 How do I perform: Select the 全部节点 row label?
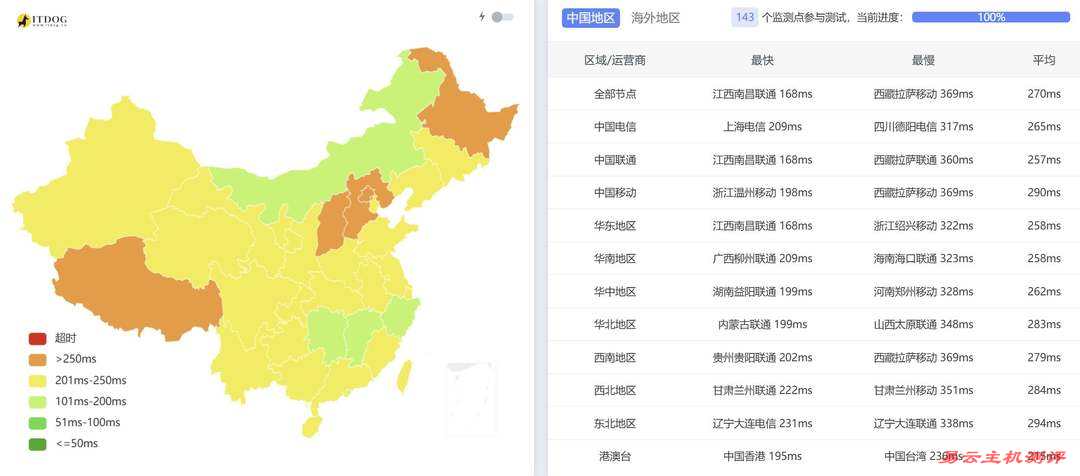pyautogui.click(x=615, y=94)
